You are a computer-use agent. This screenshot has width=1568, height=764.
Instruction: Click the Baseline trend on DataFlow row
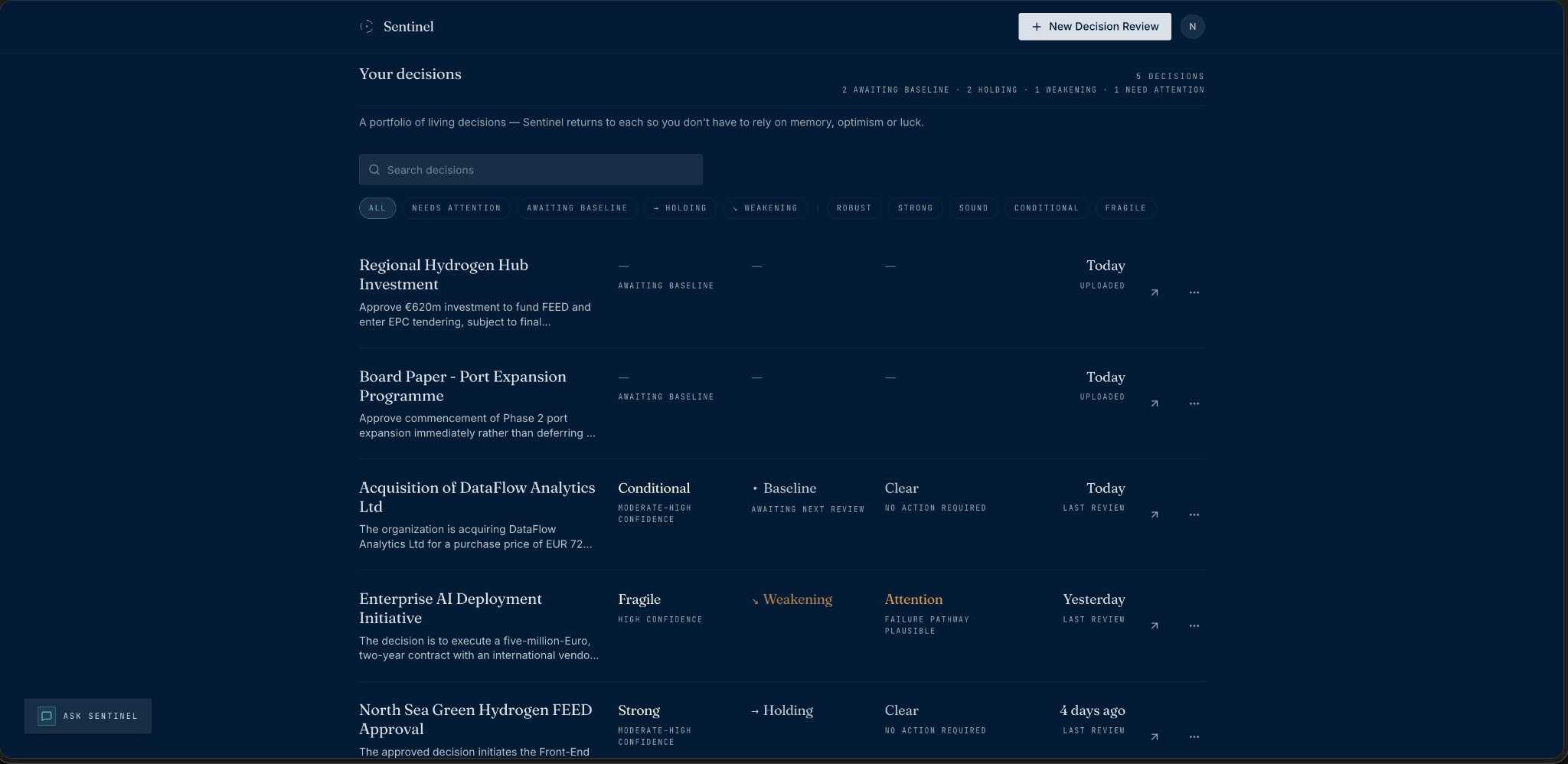pyautogui.click(x=785, y=488)
